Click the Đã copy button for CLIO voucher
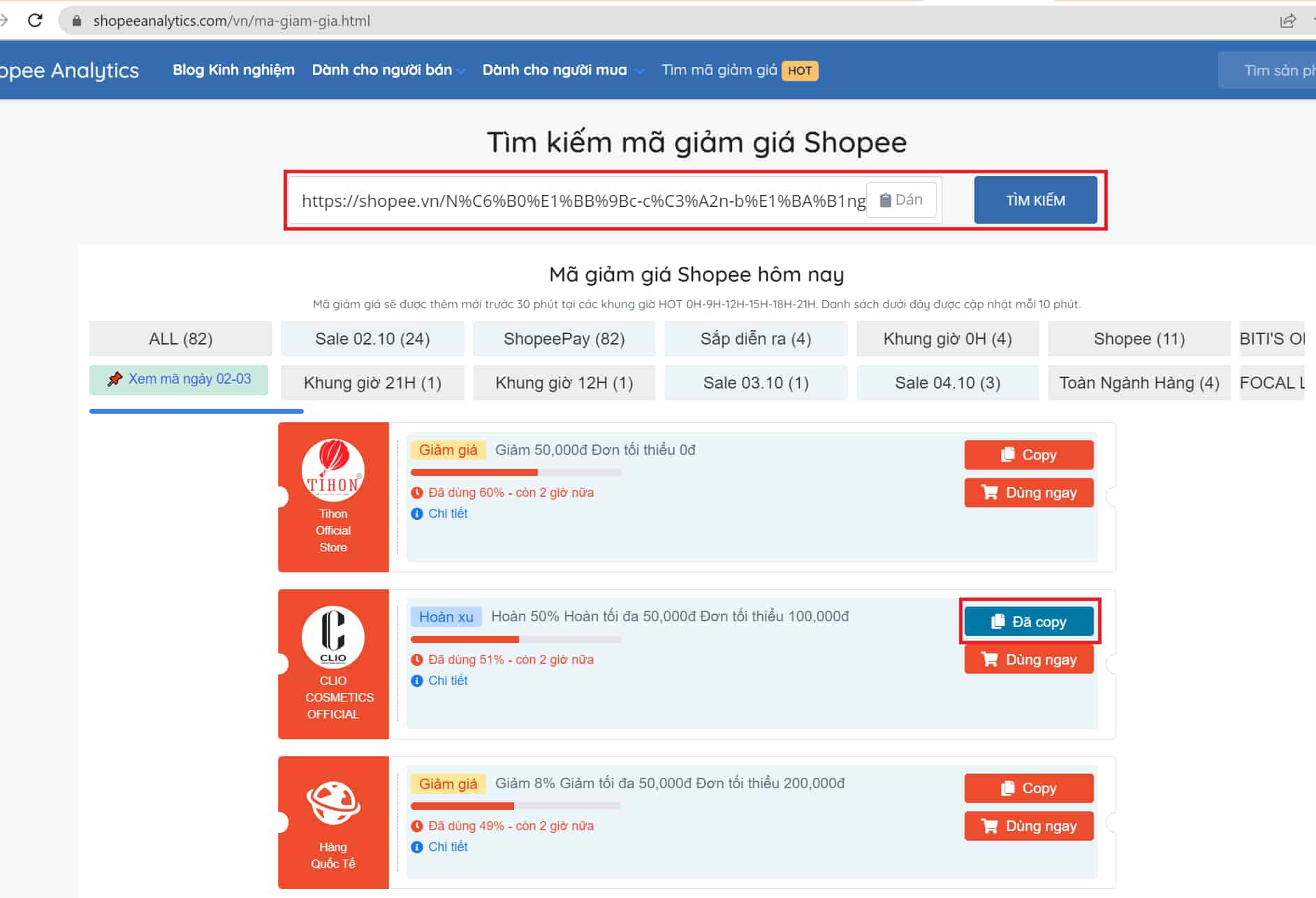The image size is (1316, 898). click(x=1028, y=622)
